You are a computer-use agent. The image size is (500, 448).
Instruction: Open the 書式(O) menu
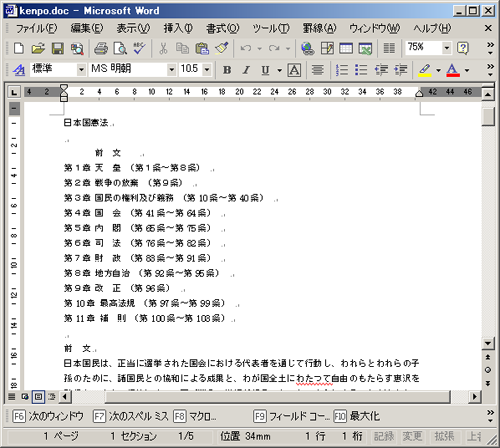click(222, 28)
